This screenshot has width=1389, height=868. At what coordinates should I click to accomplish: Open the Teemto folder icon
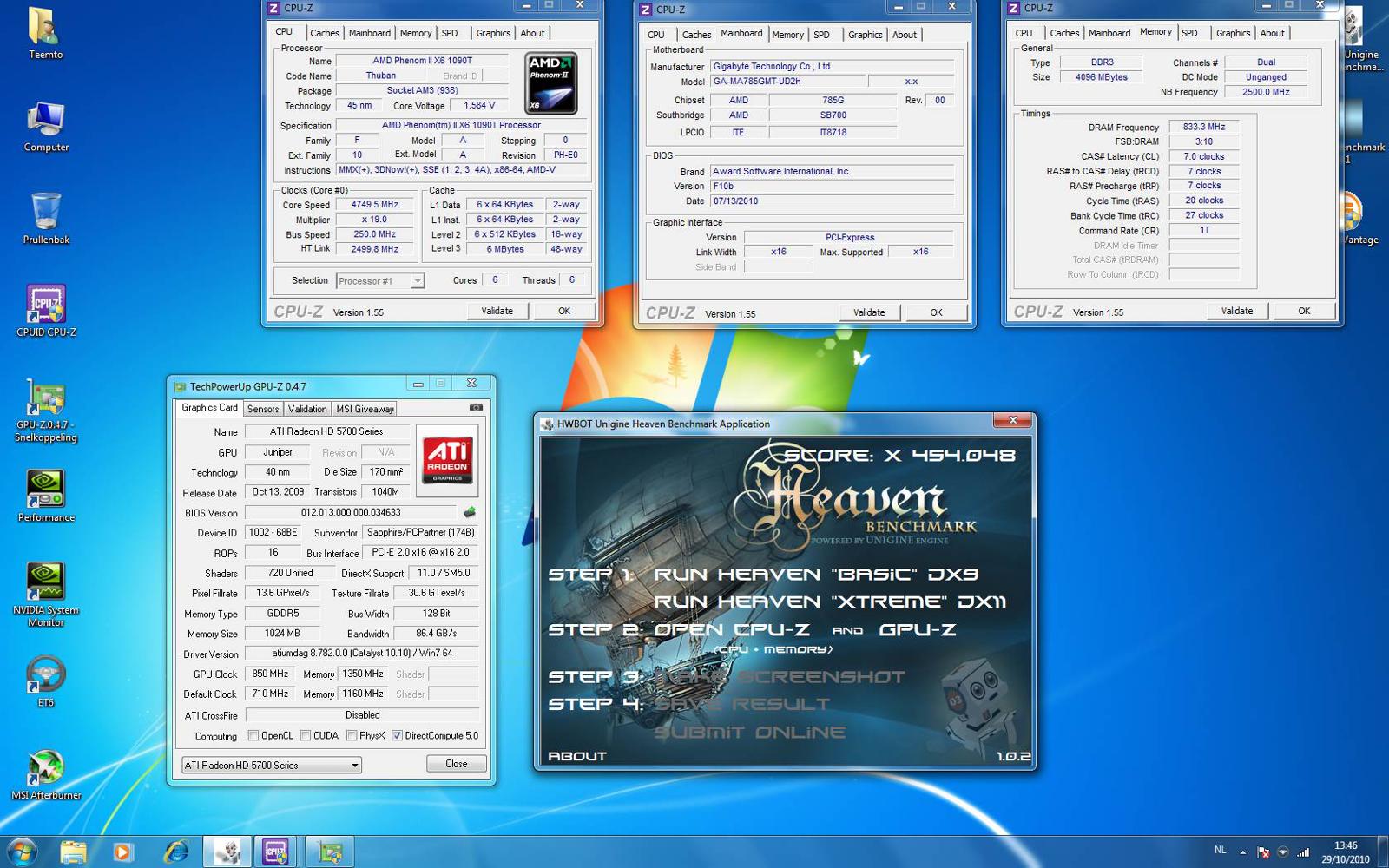tap(45, 32)
